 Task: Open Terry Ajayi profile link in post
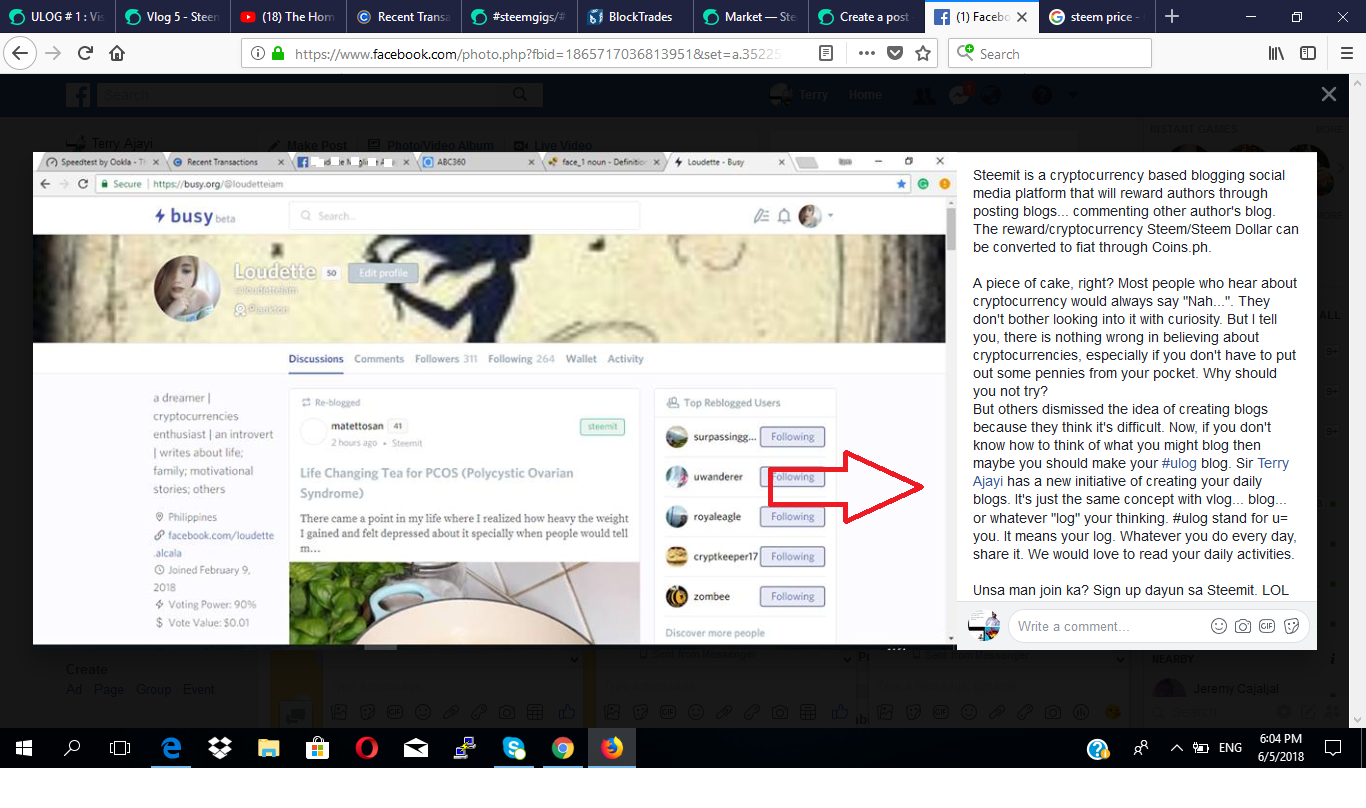click(1273, 463)
